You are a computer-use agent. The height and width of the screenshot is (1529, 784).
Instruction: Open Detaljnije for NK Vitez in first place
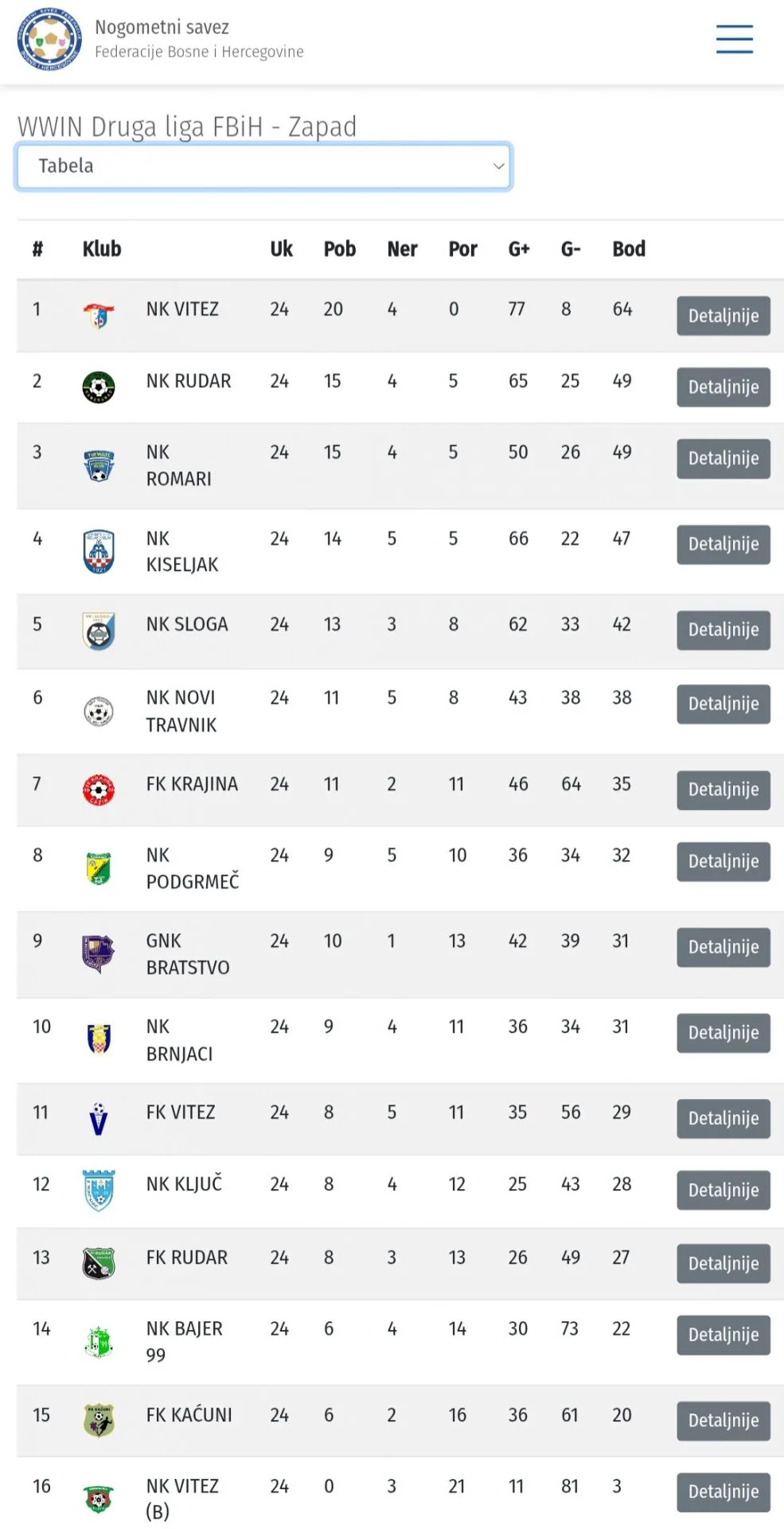[x=723, y=316]
